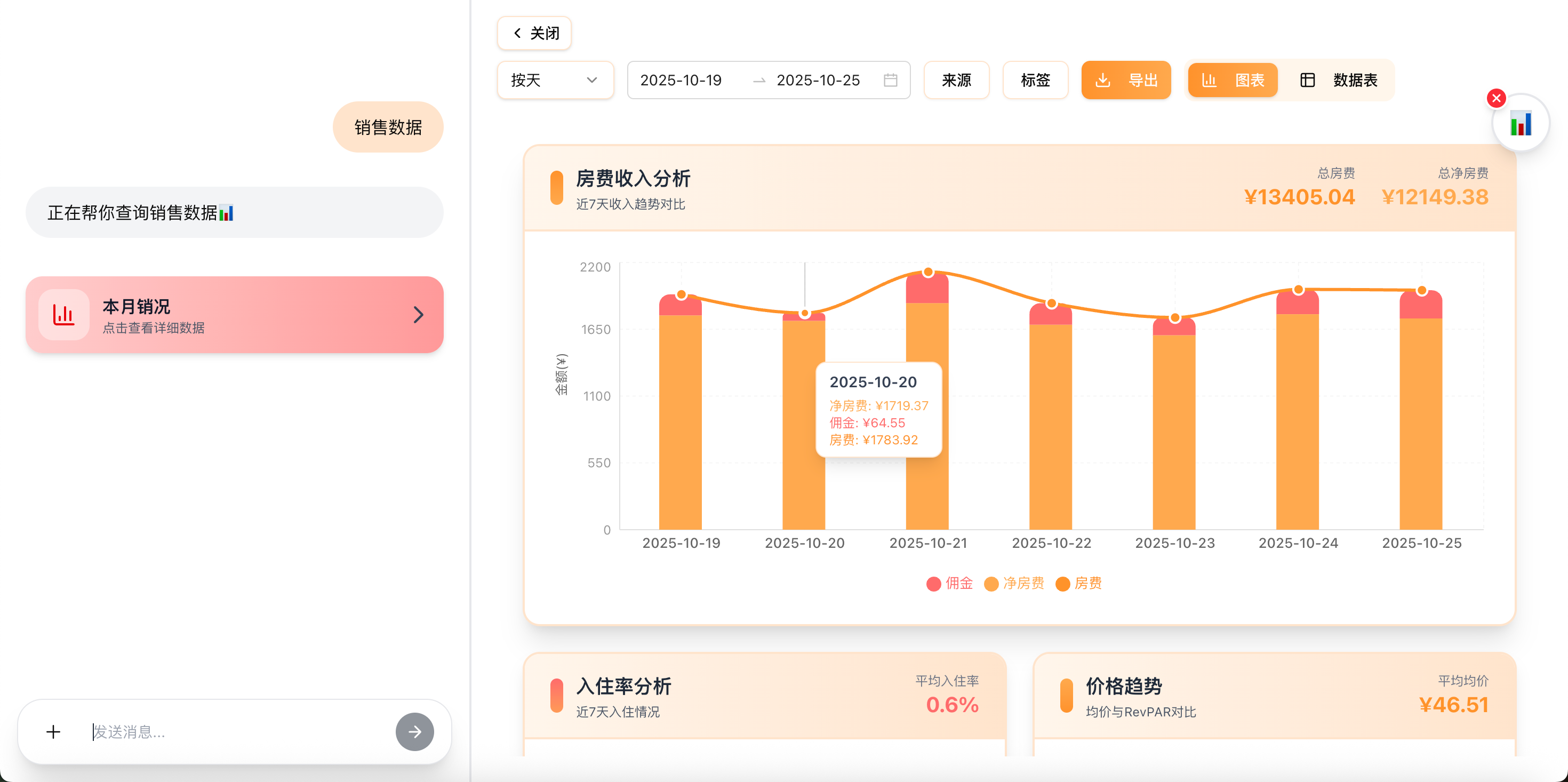Focus the 发送消息 input field
The width and height of the screenshot is (1568, 782).
[x=237, y=731]
